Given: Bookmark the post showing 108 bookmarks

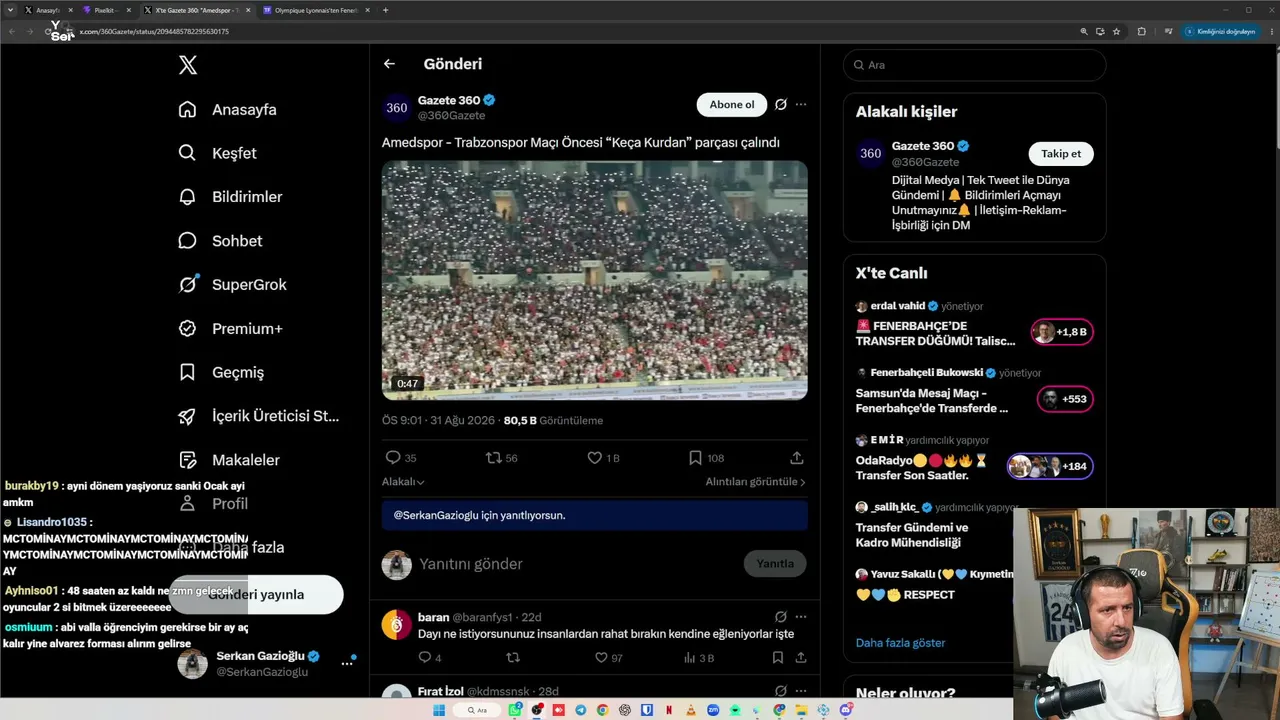Looking at the screenshot, I should point(695,458).
